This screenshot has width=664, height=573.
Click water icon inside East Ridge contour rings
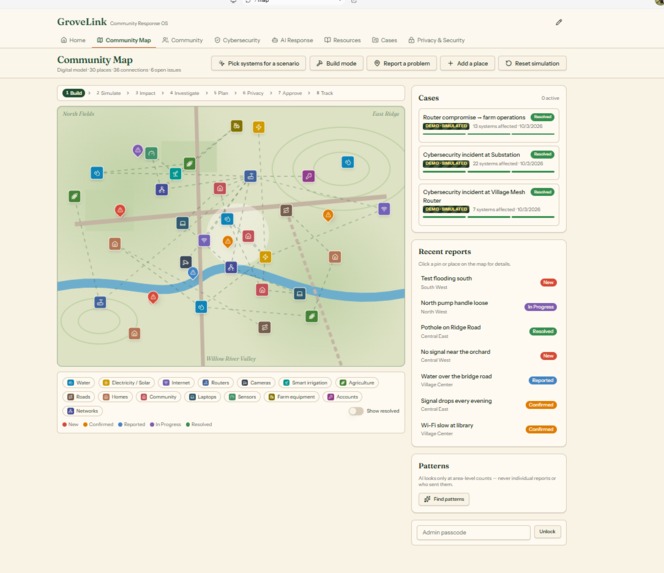pos(348,162)
